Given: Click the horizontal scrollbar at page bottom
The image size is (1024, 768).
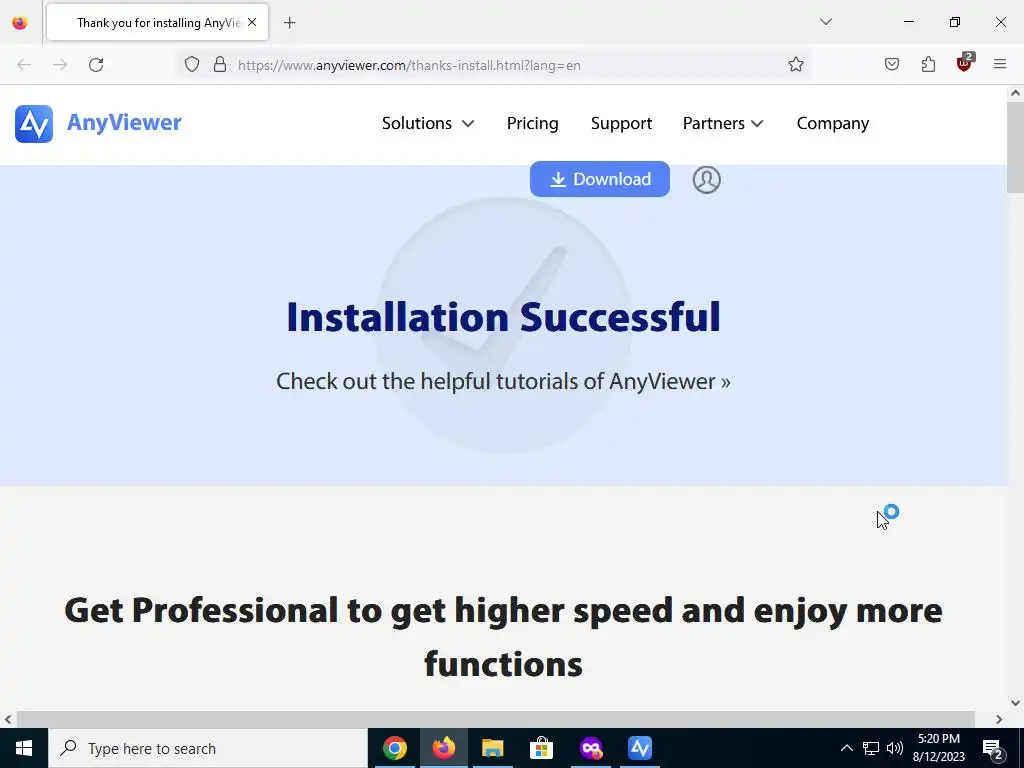Looking at the screenshot, I should tap(496, 719).
